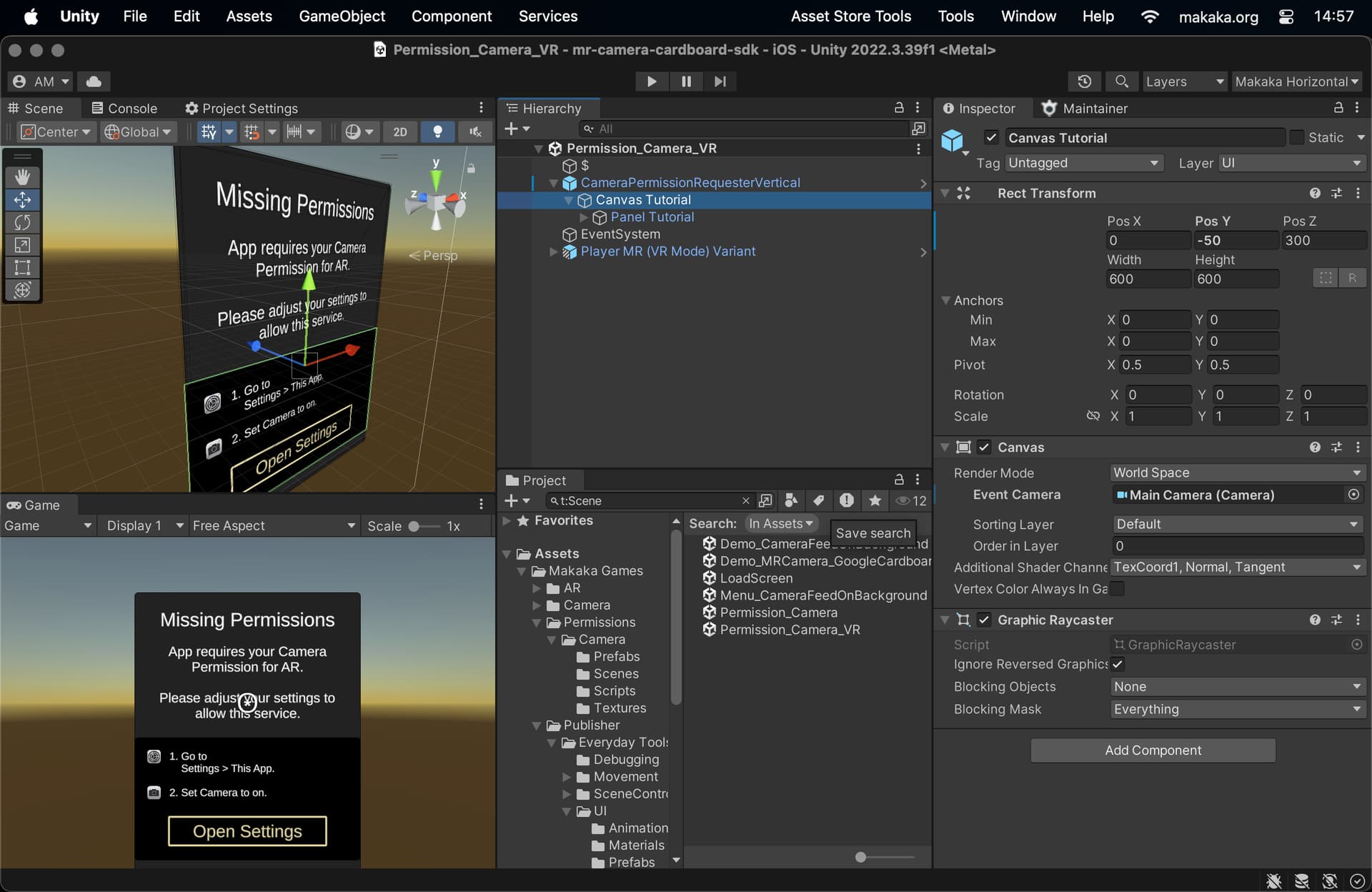Image resolution: width=1372 pixels, height=892 pixels.
Task: Open the Render Mode dropdown
Action: 1237,472
